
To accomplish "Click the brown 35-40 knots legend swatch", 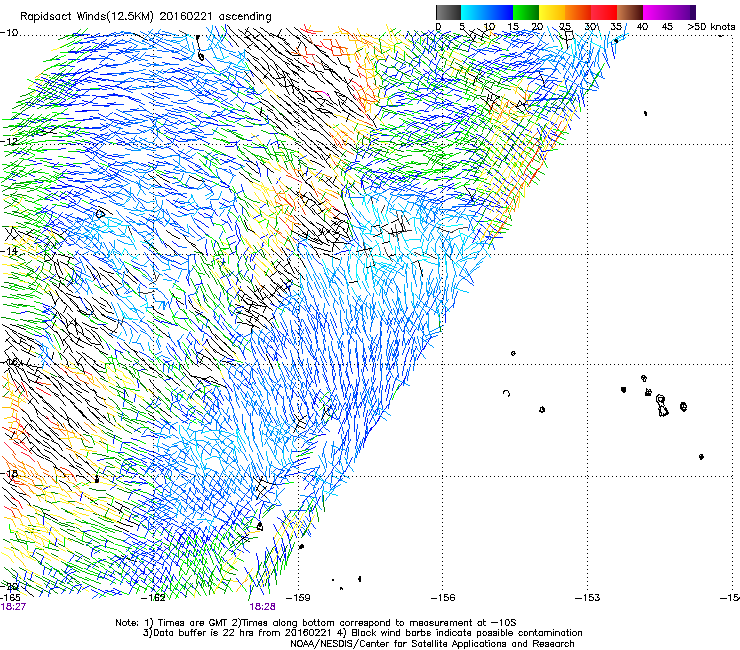I will pos(630,12).
